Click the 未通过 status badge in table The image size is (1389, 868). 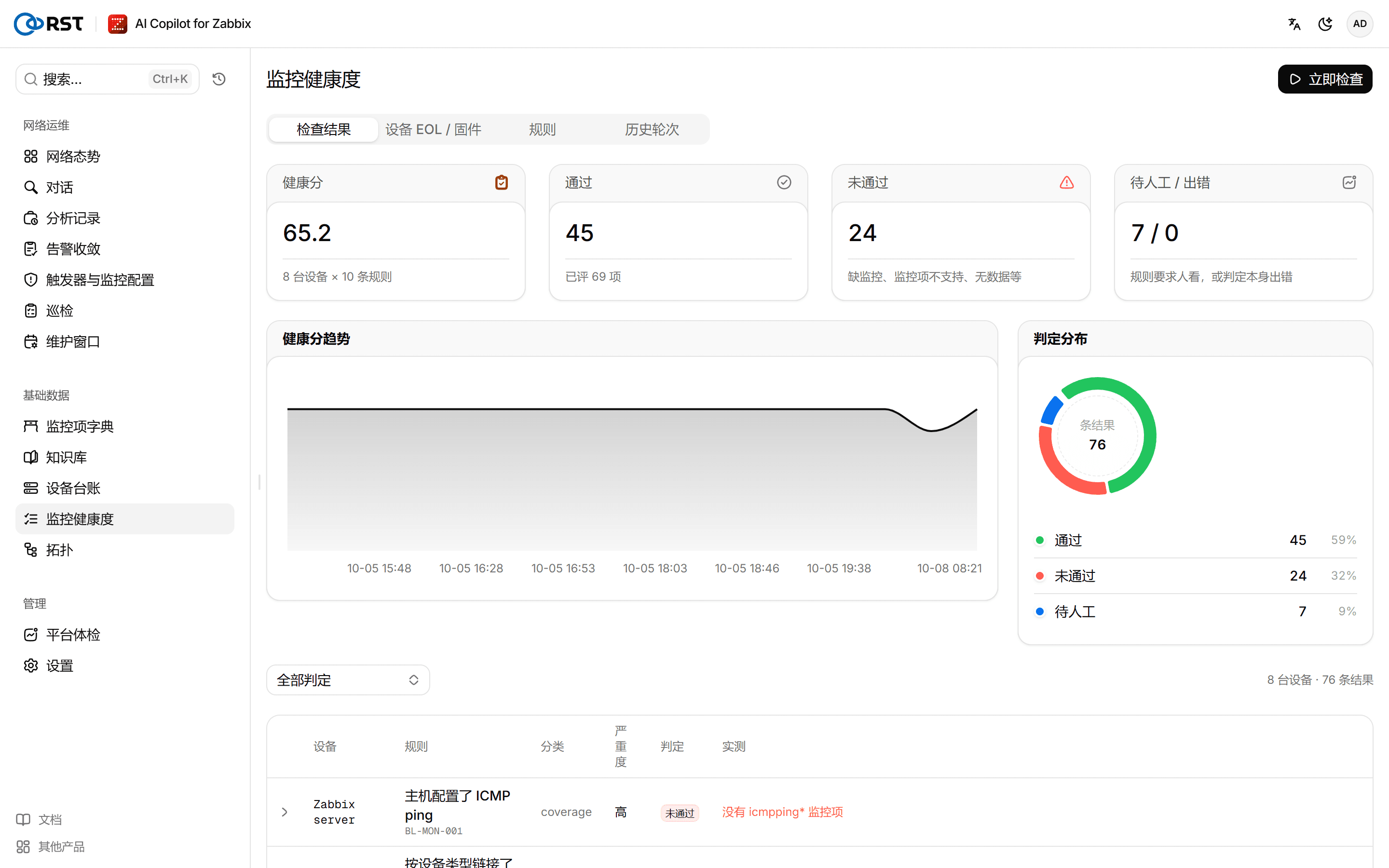(680, 813)
